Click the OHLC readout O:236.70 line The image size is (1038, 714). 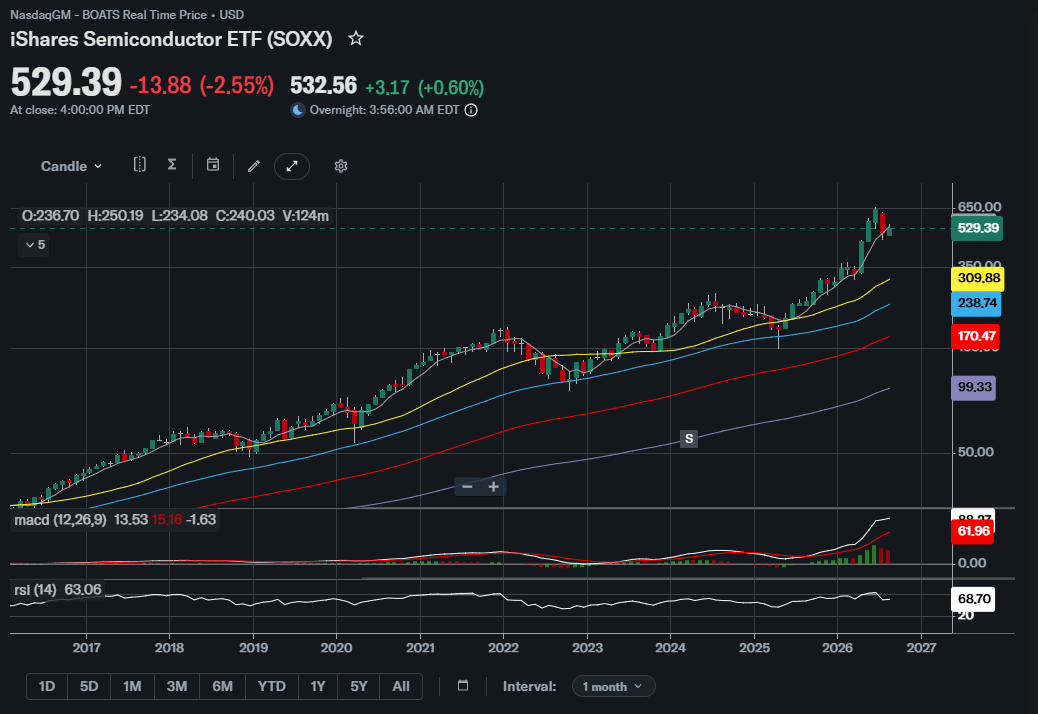(x=175, y=216)
